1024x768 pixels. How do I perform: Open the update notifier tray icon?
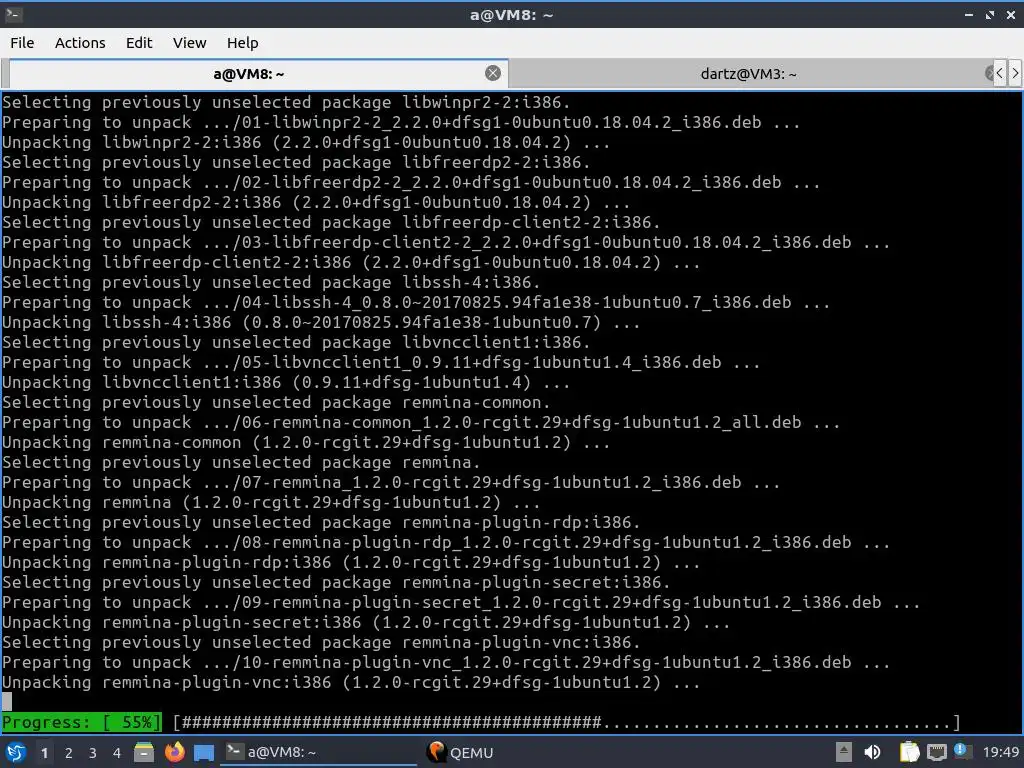[x=962, y=751]
